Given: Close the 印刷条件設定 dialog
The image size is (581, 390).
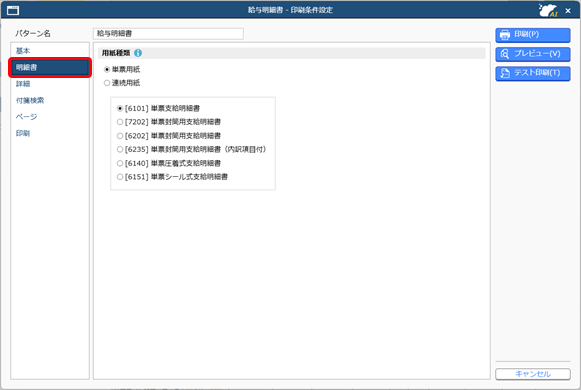Looking at the screenshot, I should click(x=568, y=11).
